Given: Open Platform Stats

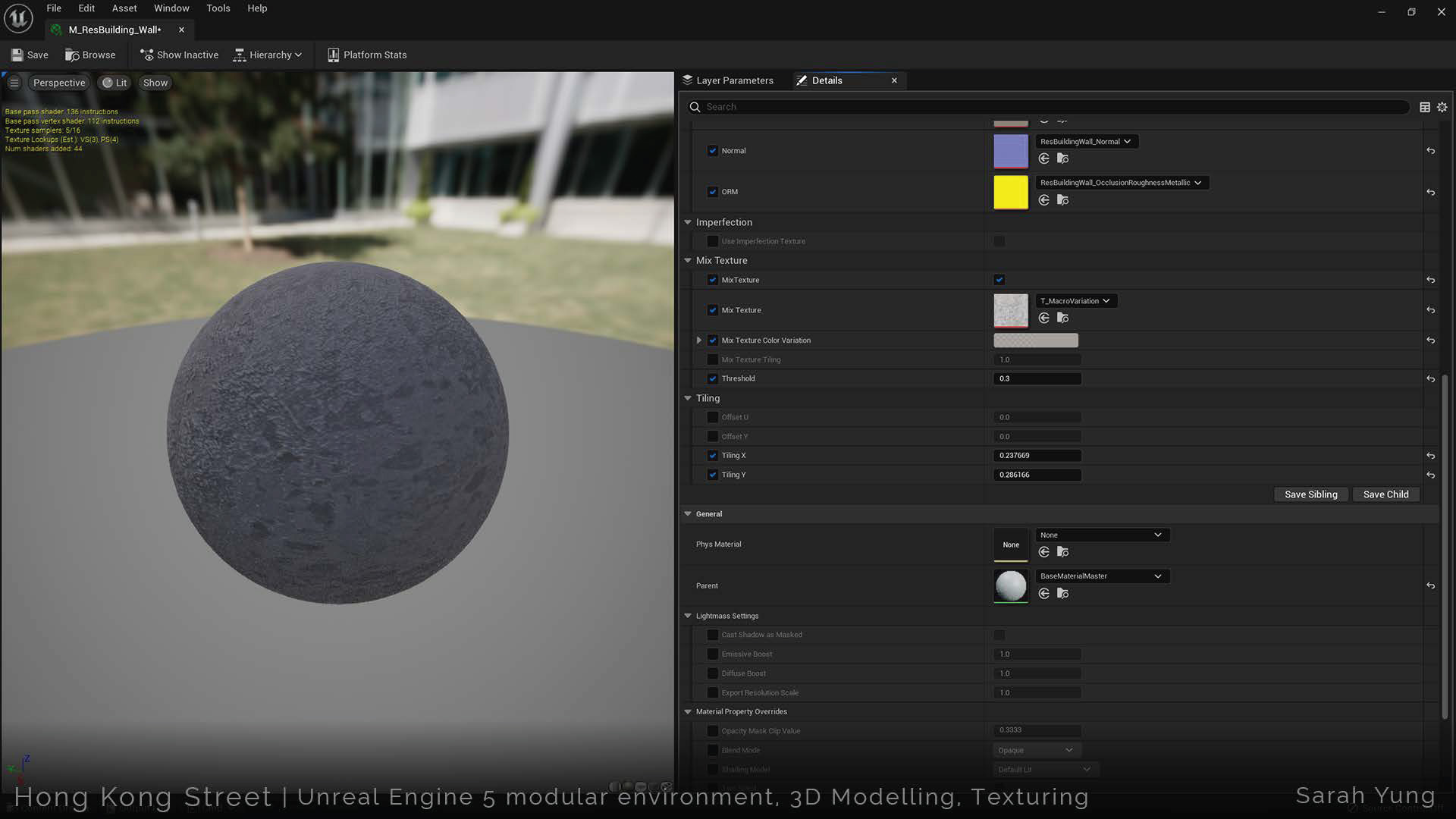Looking at the screenshot, I should [x=367, y=55].
